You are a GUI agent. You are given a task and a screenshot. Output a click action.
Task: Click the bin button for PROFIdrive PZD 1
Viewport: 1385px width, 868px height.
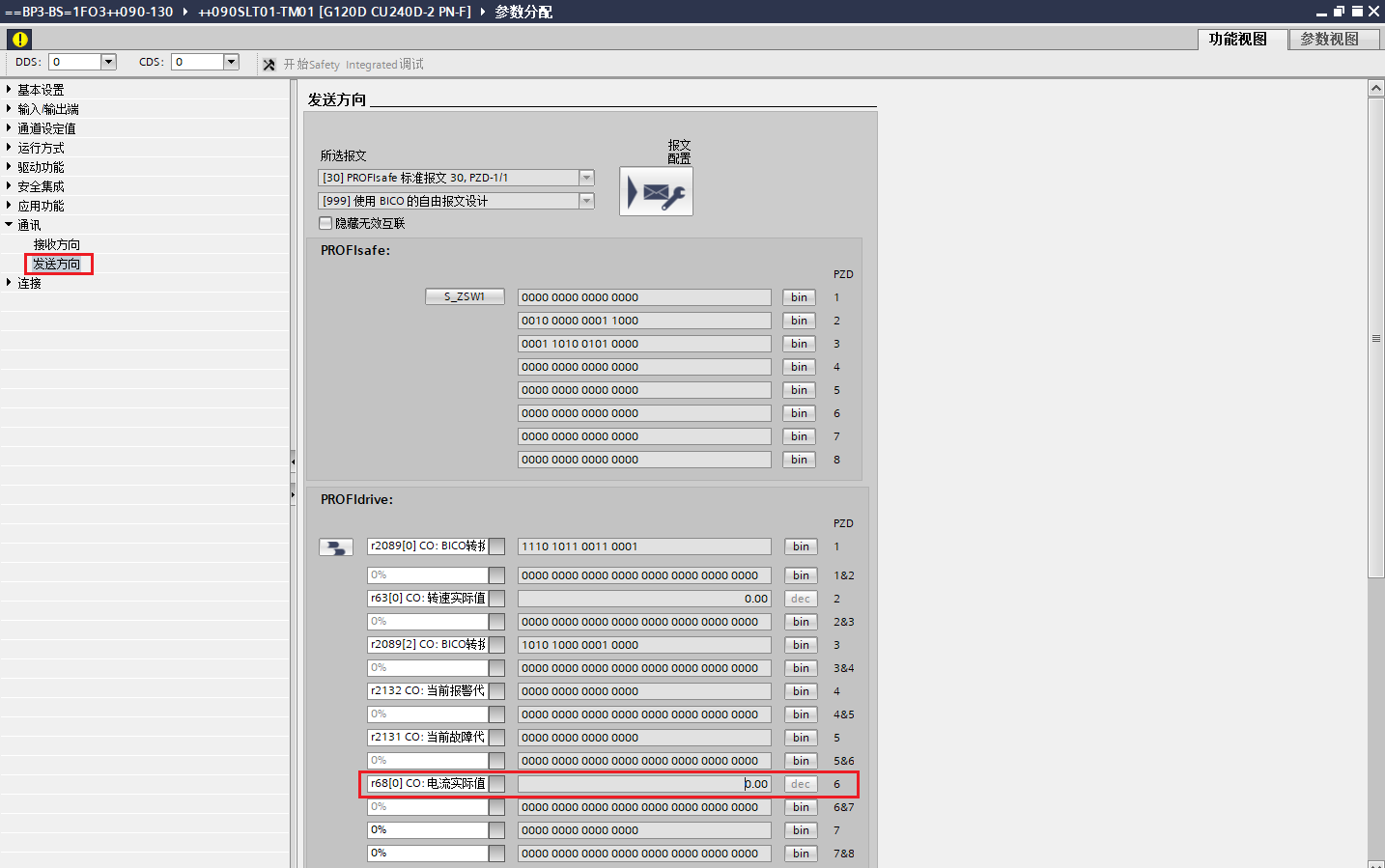pyautogui.click(x=801, y=546)
